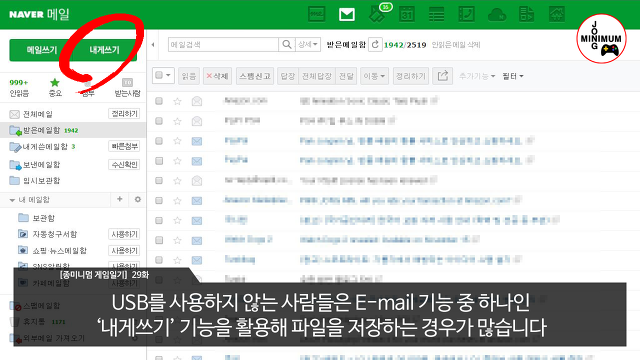Open 스팸메일함 spam folder
640x360 pixels.
coord(41,306)
